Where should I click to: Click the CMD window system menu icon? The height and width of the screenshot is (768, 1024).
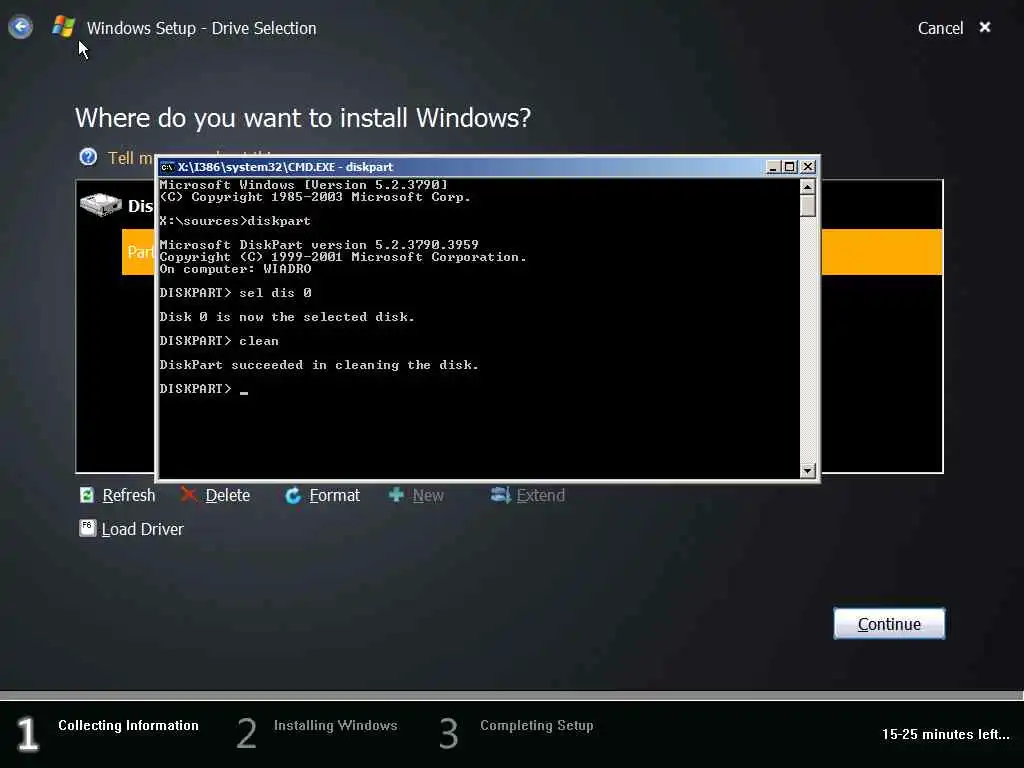point(167,167)
